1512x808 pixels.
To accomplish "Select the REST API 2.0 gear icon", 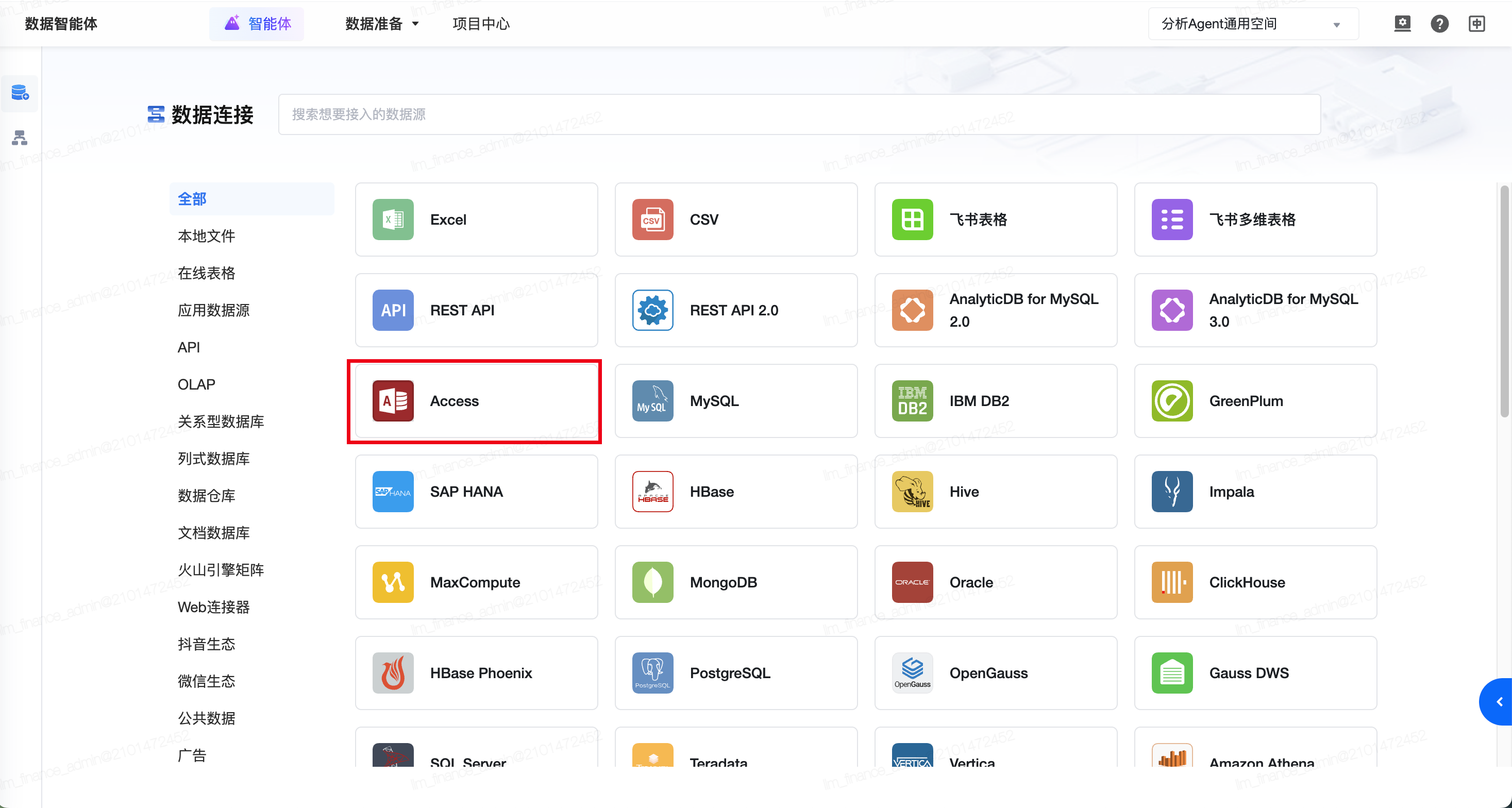I will (652, 310).
